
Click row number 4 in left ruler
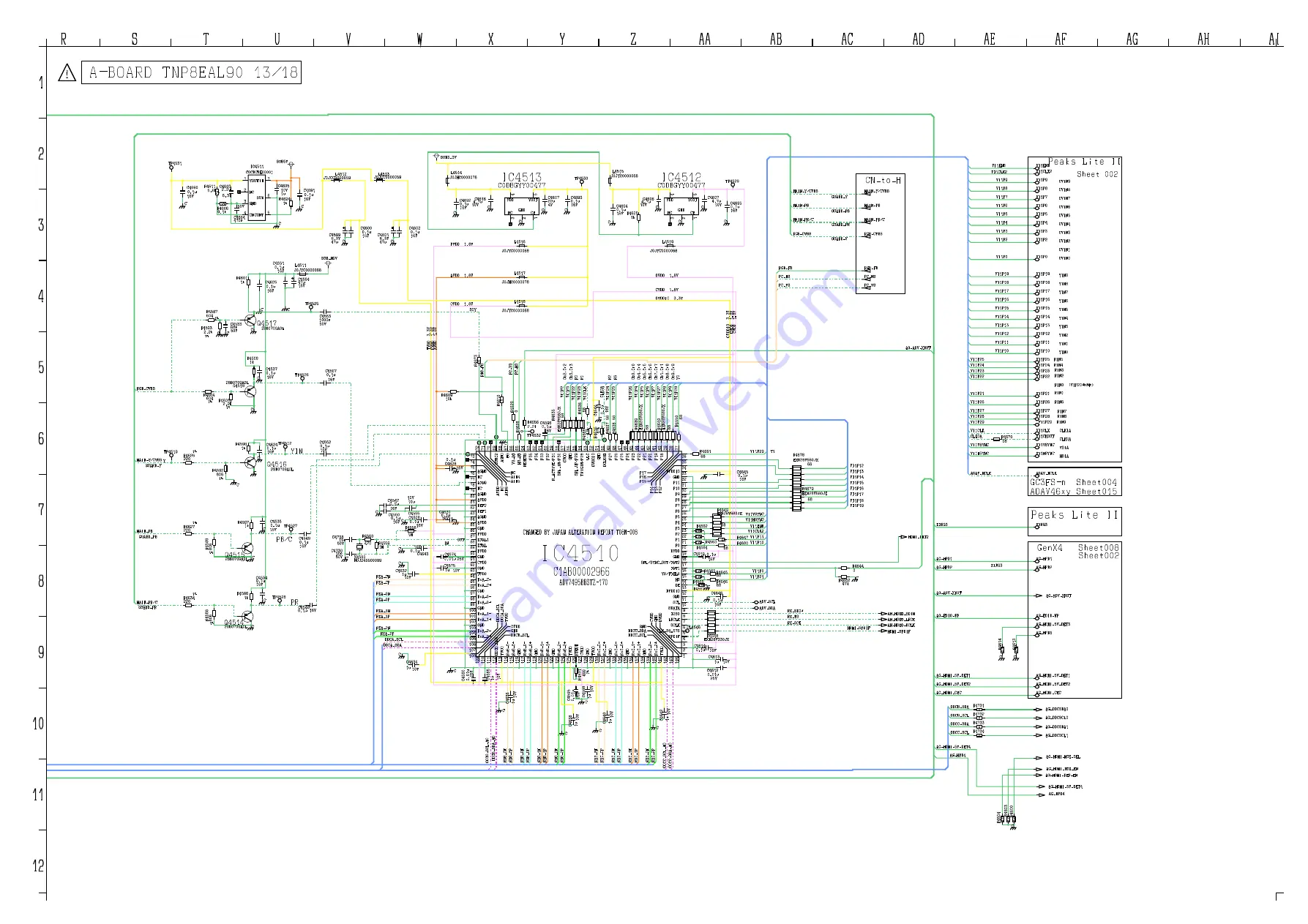click(x=41, y=296)
